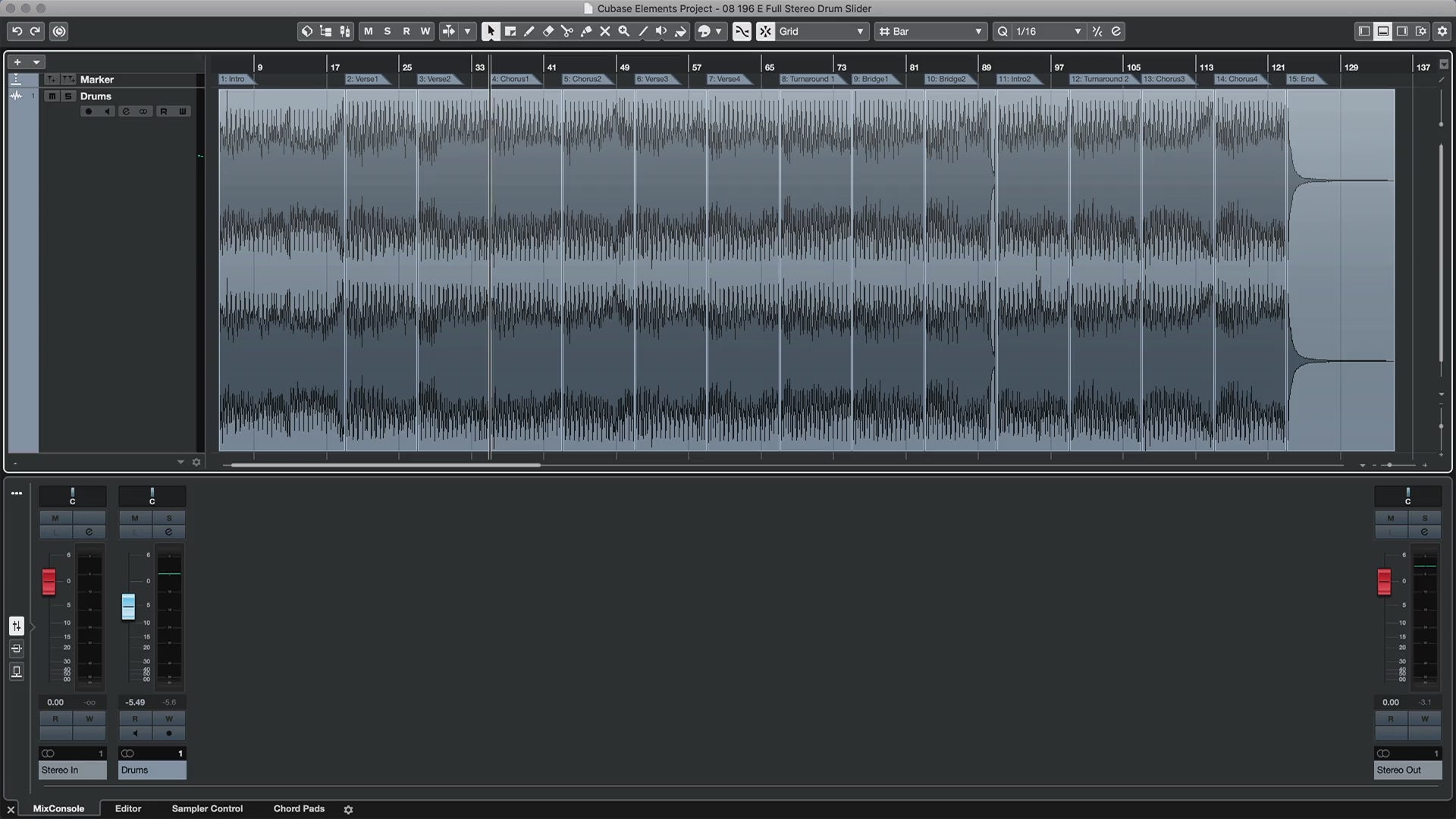The width and height of the screenshot is (1456, 819).
Task: Toggle lower zone visibility
Action: (x=1383, y=31)
